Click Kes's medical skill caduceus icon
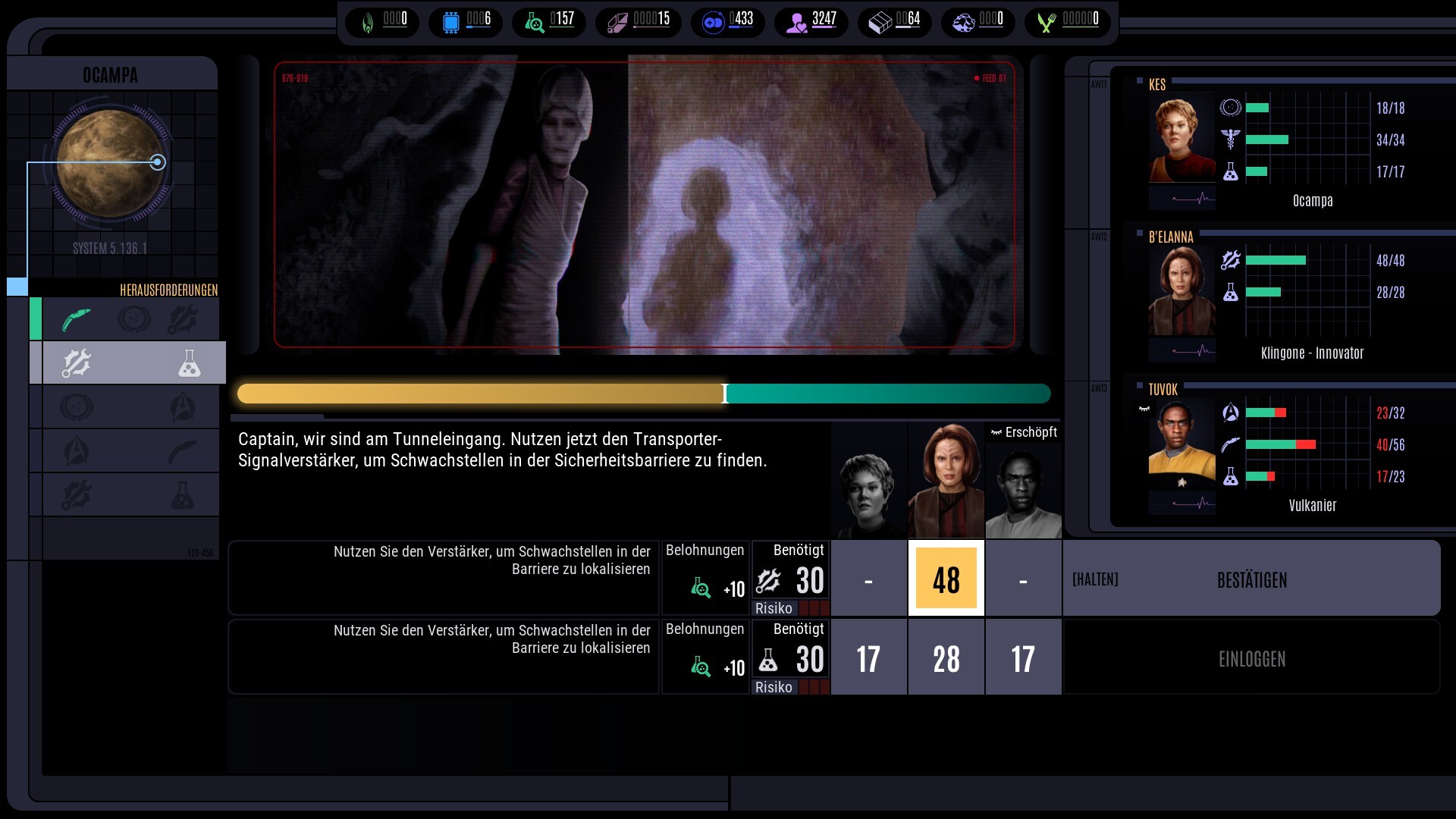This screenshot has height=819, width=1456. tap(1230, 139)
